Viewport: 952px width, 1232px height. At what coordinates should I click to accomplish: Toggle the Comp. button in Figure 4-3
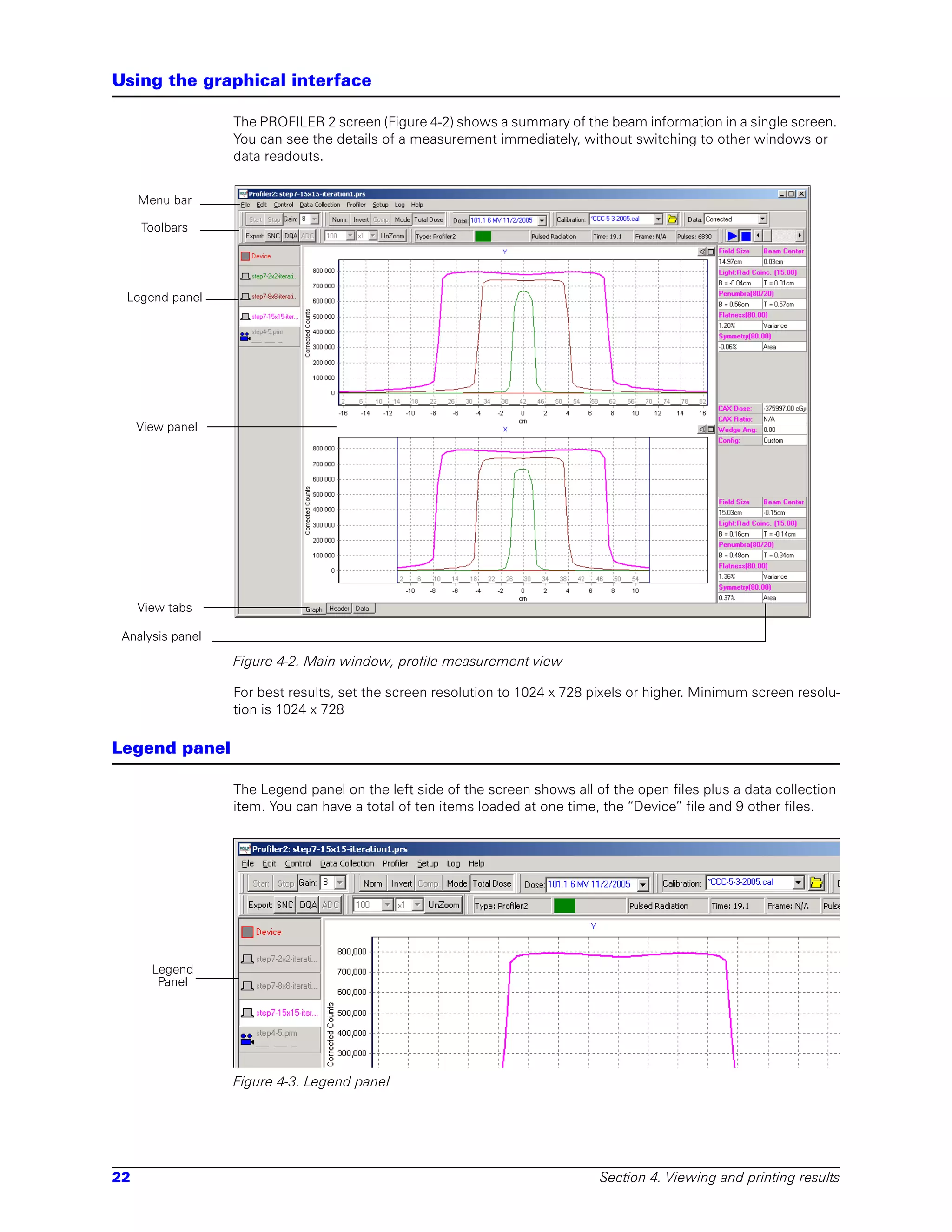428,883
